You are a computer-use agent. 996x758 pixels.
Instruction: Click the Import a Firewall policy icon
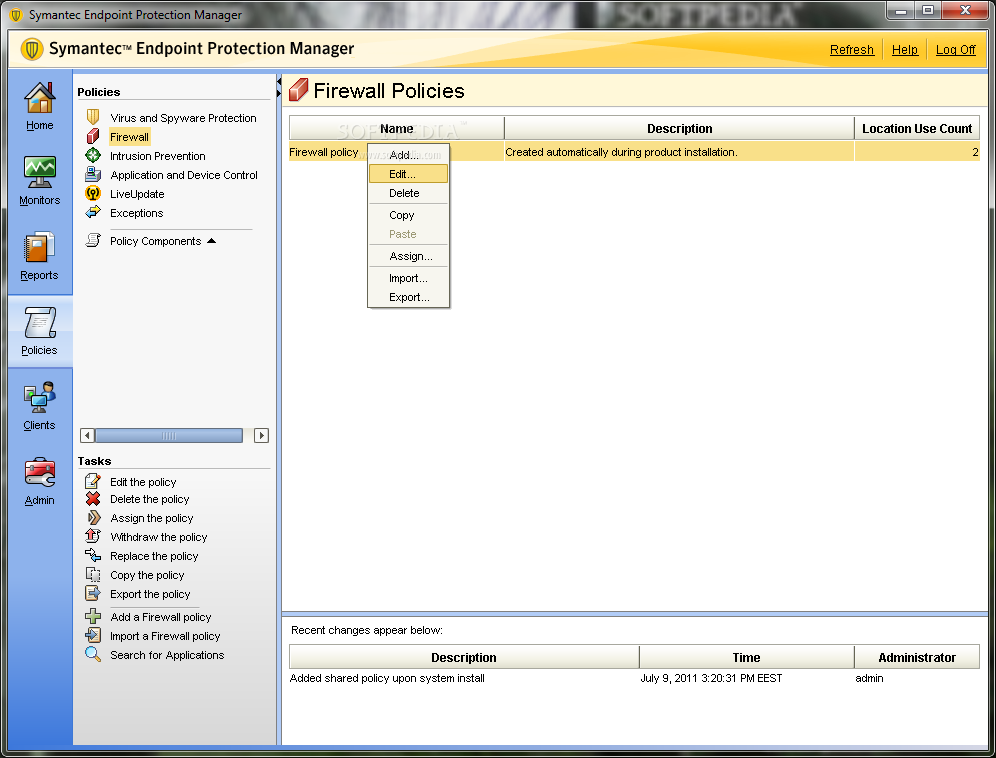[x=93, y=635]
